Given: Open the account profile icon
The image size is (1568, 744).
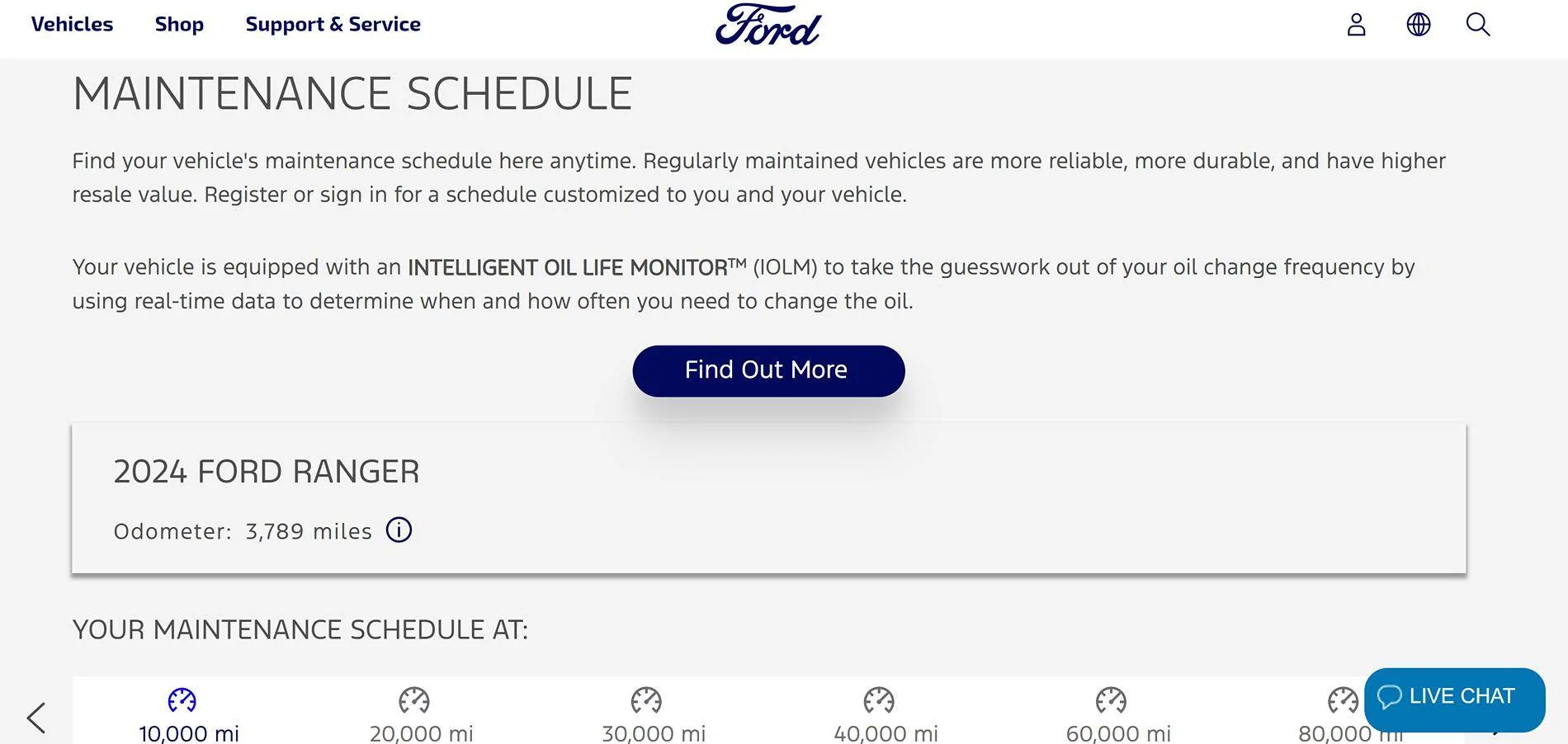Looking at the screenshot, I should point(1356,25).
